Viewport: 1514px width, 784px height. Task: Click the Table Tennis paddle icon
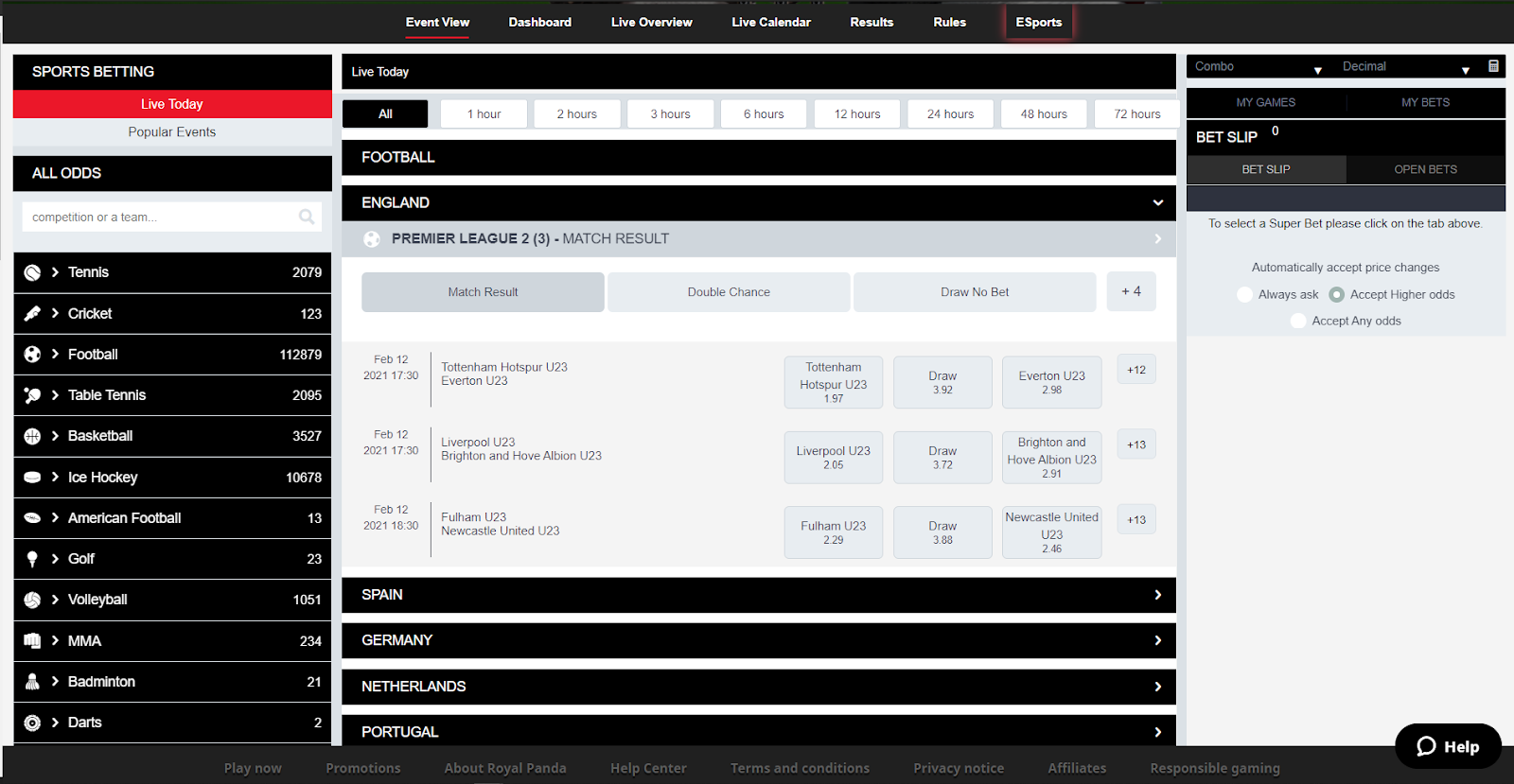32,395
